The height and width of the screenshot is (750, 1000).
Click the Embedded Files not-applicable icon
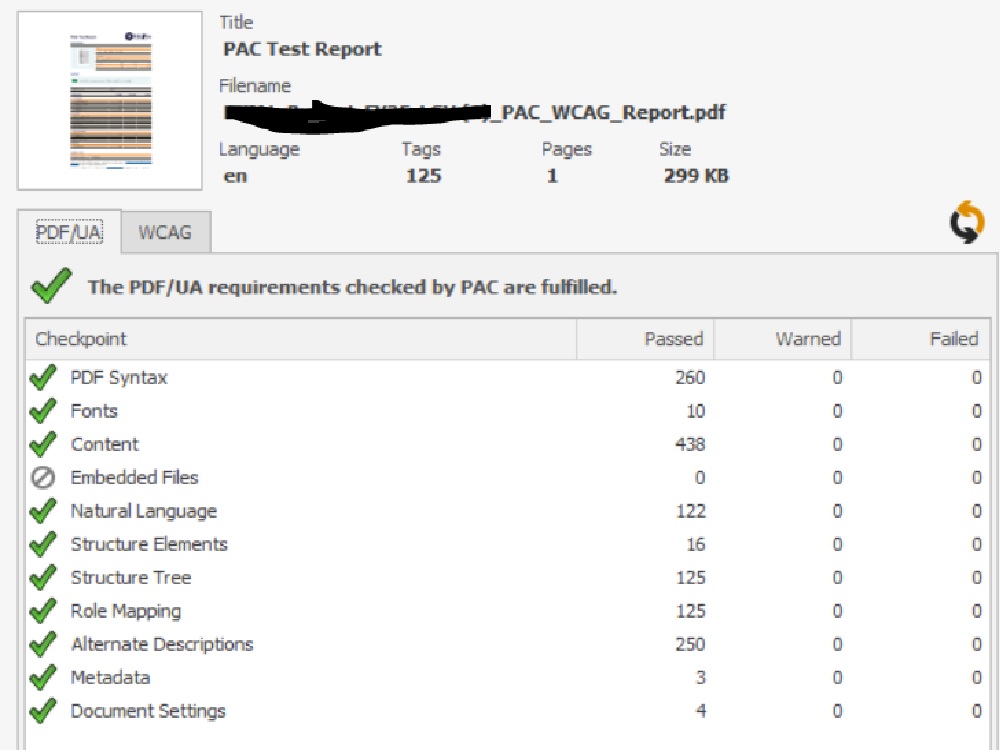point(43,477)
